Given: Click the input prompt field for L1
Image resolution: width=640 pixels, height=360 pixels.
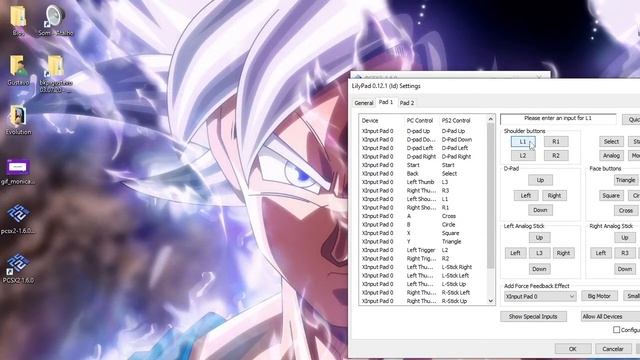Looking at the screenshot, I should pos(558,118).
